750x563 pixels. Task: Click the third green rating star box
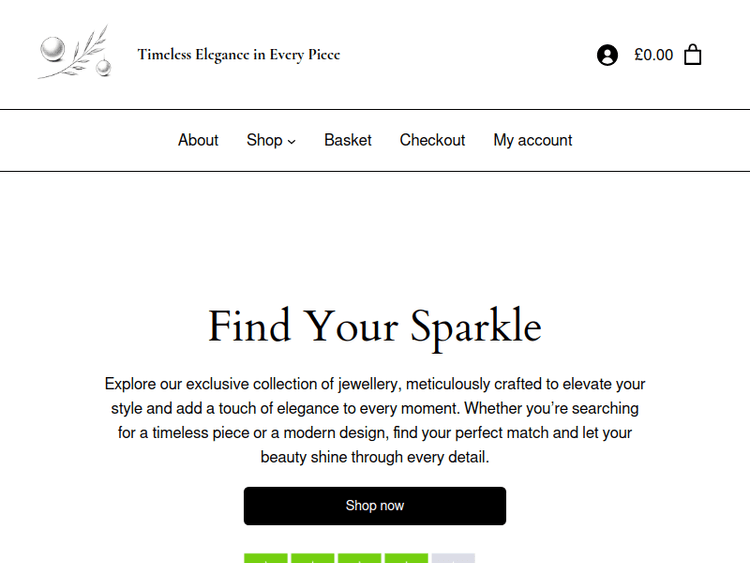coord(359,558)
